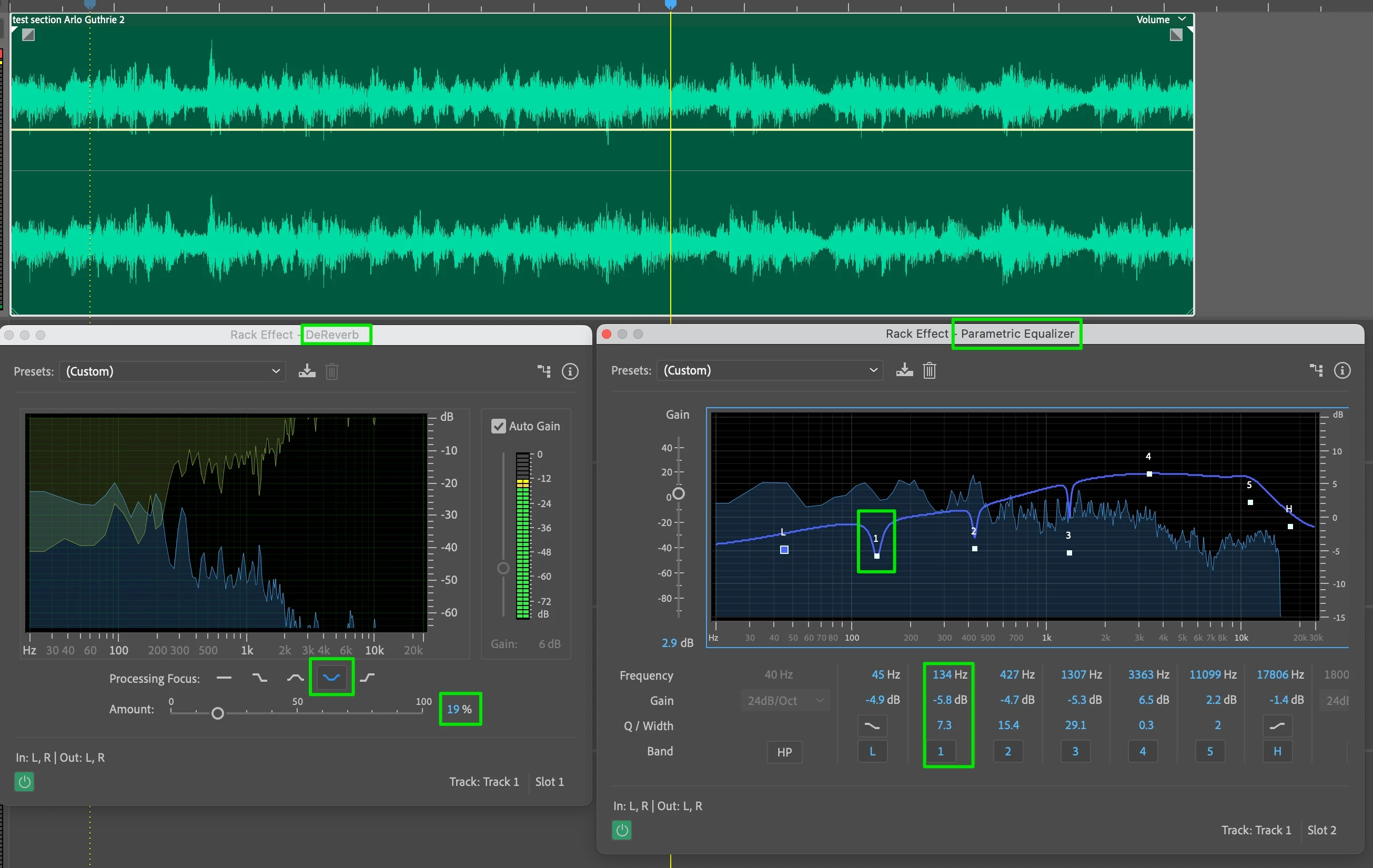1373x868 pixels.
Task: Toggle DeReverb effect power state
Action: [x=24, y=781]
